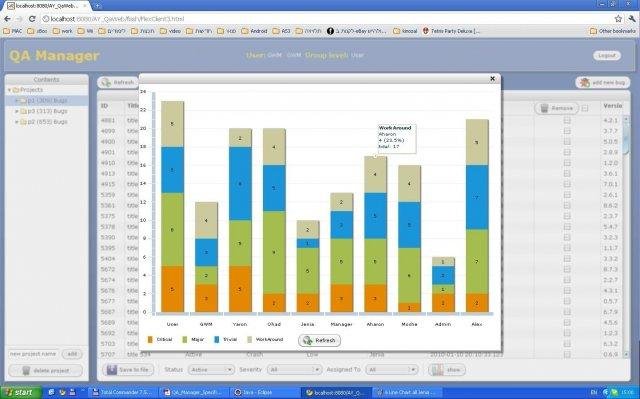Select the p1 (309) Bugs tree item
This screenshot has height=399, width=640.
click(x=47, y=100)
